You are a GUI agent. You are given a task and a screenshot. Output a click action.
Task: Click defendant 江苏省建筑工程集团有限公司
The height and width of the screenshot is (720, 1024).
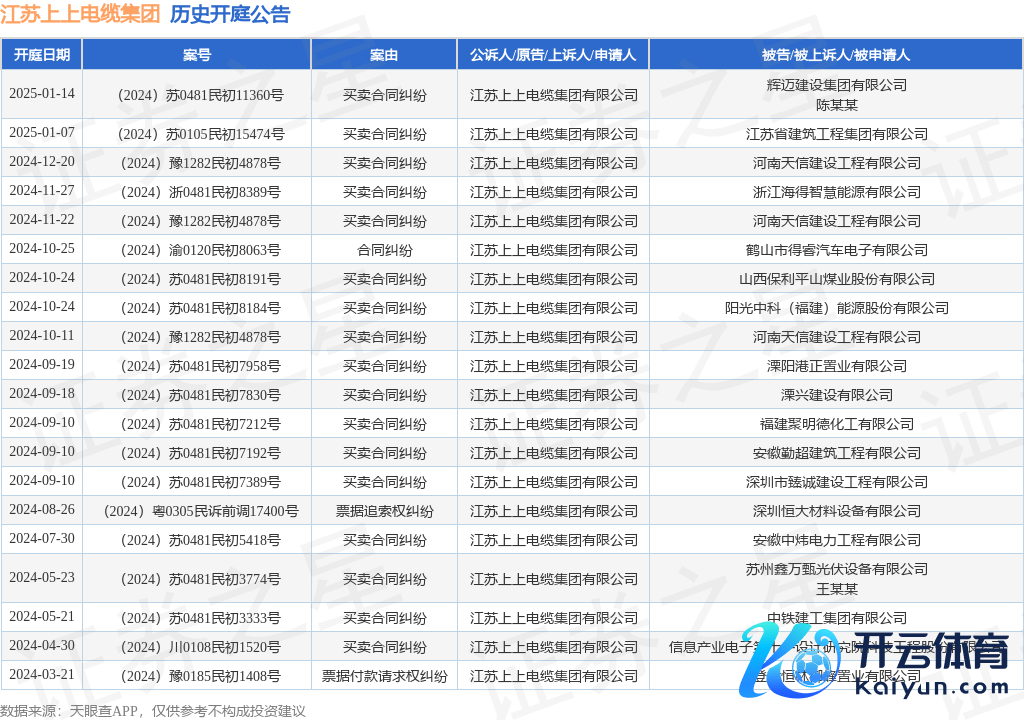click(836, 134)
